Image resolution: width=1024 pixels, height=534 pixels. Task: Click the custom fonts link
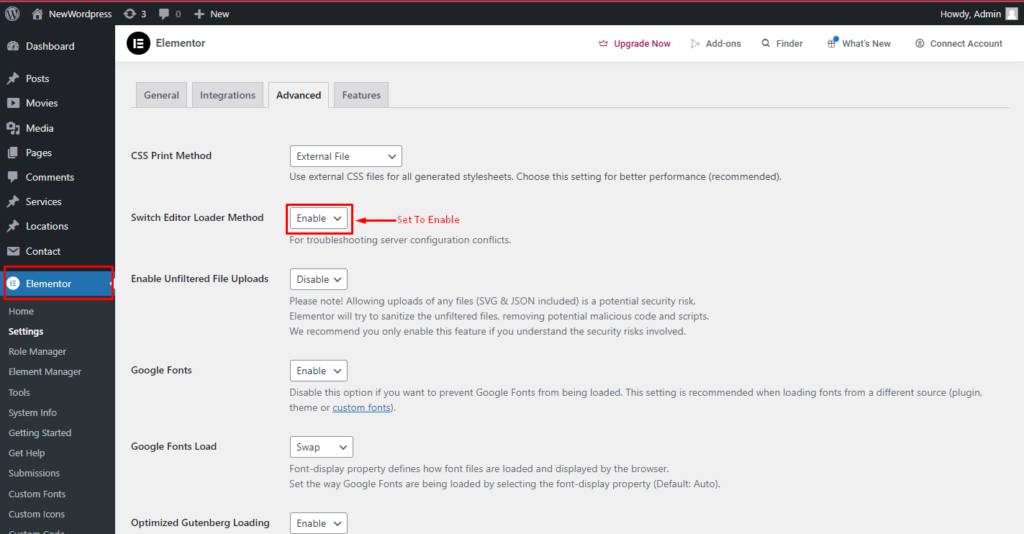click(362, 407)
